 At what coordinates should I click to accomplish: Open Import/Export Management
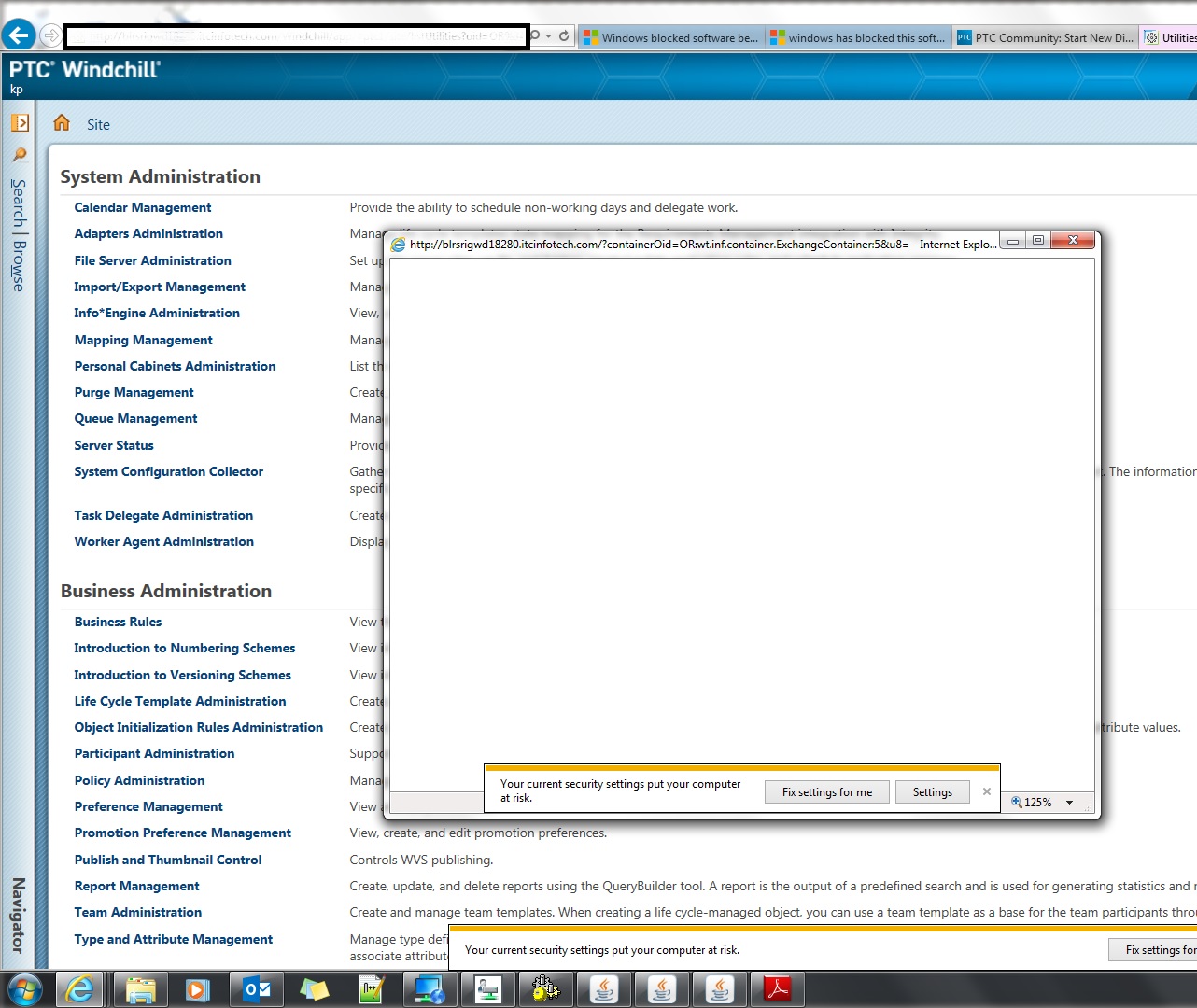pyautogui.click(x=160, y=287)
